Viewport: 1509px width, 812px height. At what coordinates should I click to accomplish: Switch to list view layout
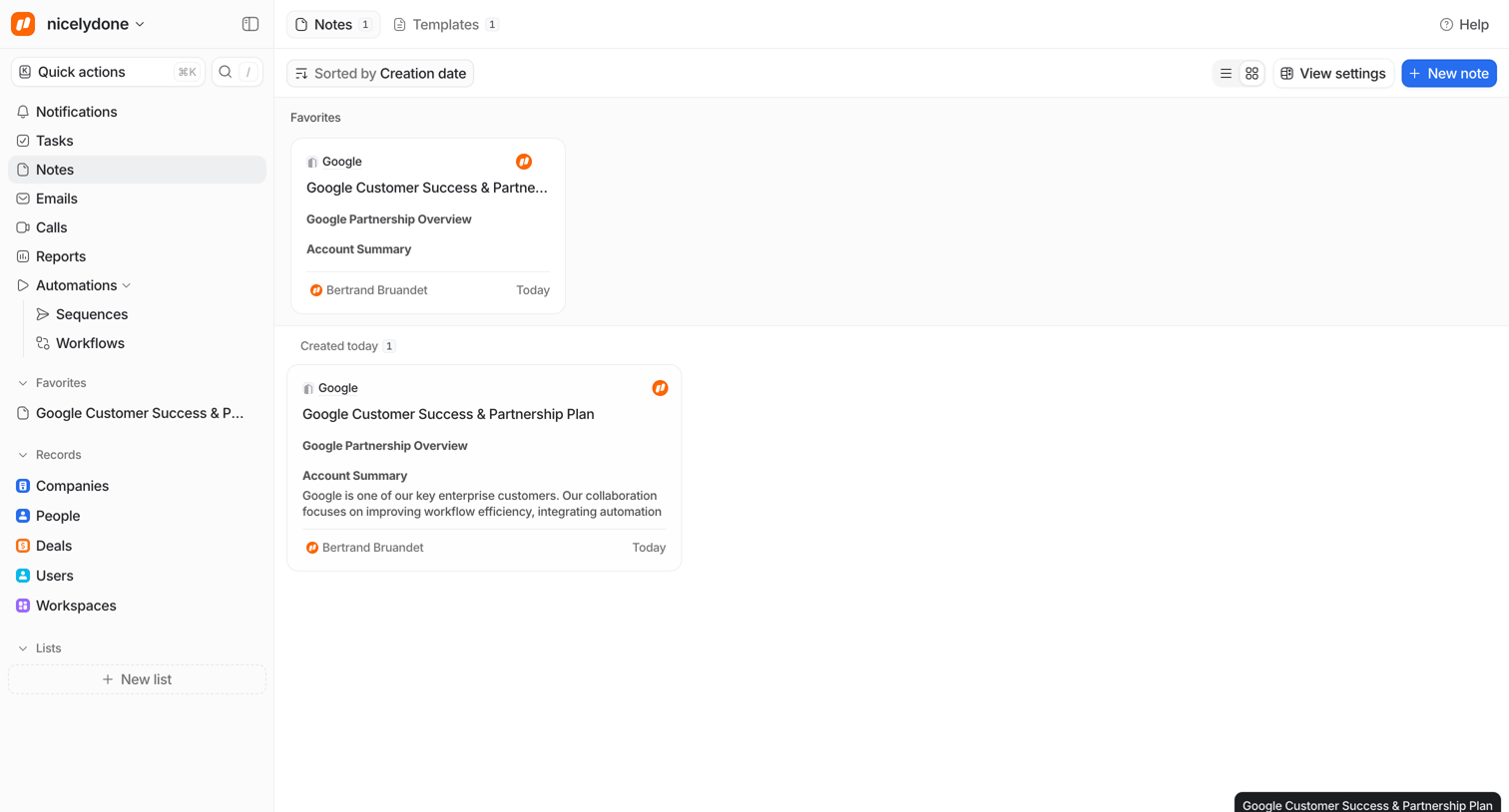[1226, 74]
